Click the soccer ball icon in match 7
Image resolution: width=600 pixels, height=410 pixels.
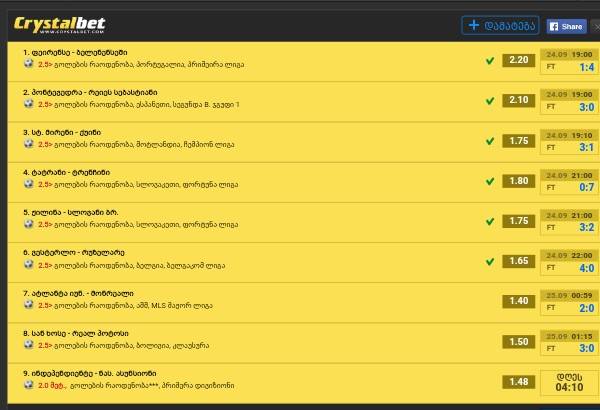pos(29,305)
